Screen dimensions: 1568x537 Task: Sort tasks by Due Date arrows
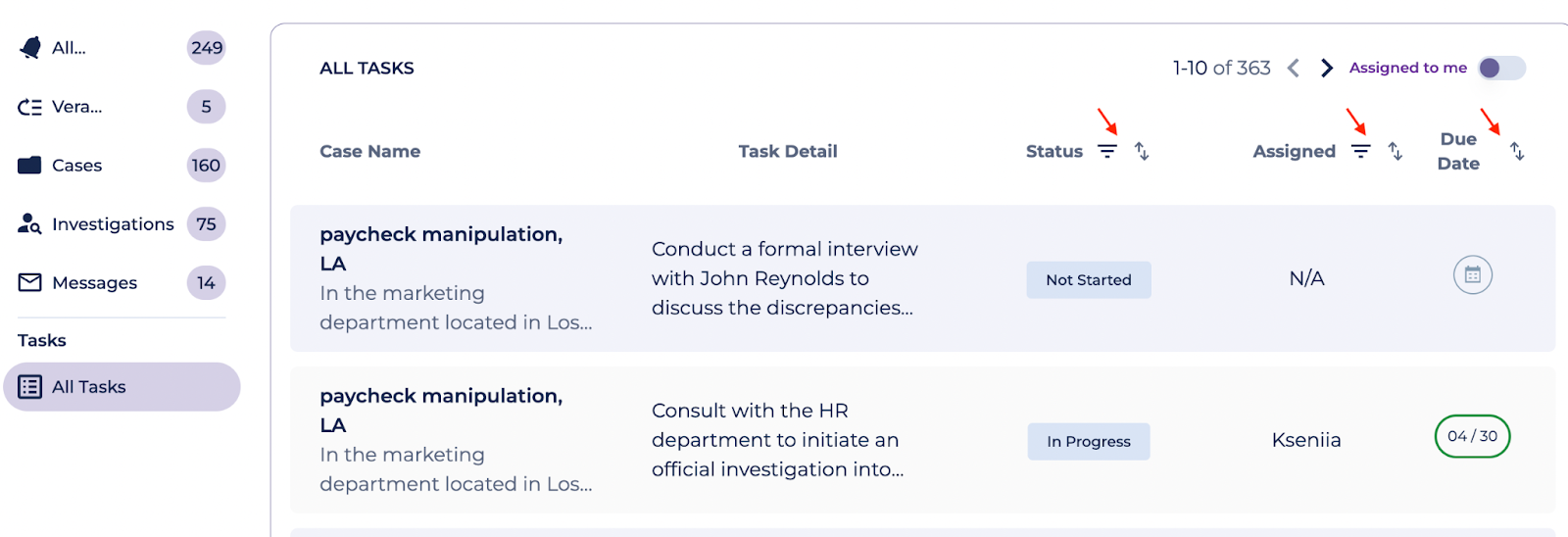(x=1517, y=151)
